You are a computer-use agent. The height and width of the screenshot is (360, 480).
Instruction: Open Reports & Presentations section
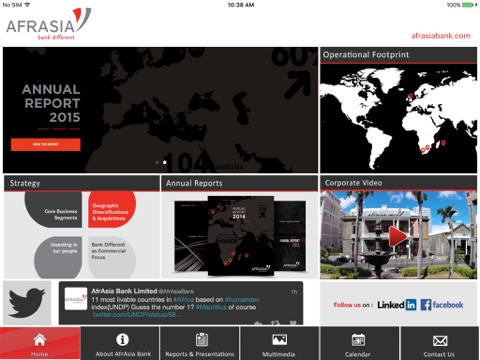click(200, 343)
